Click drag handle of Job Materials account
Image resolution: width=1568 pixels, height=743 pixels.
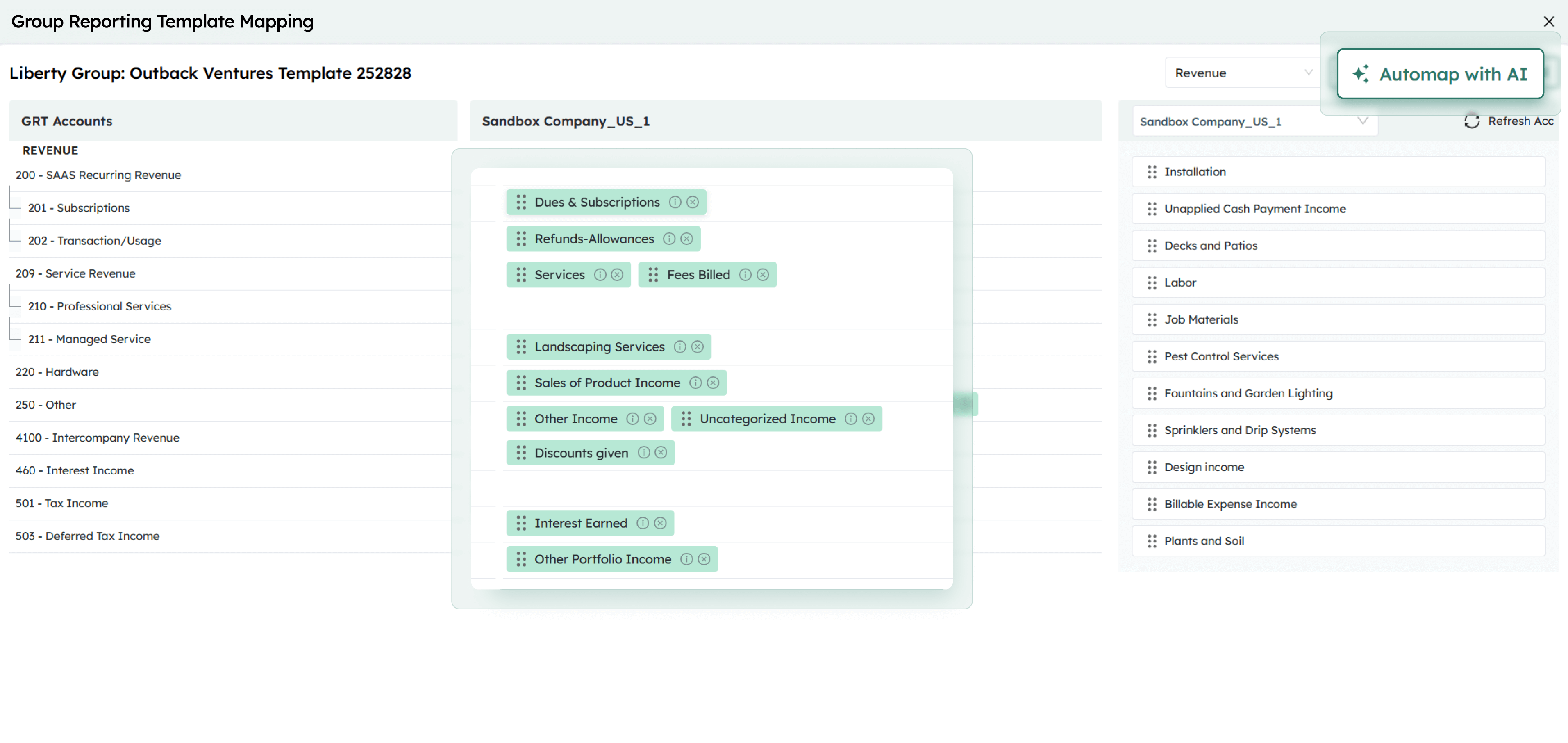click(x=1152, y=320)
